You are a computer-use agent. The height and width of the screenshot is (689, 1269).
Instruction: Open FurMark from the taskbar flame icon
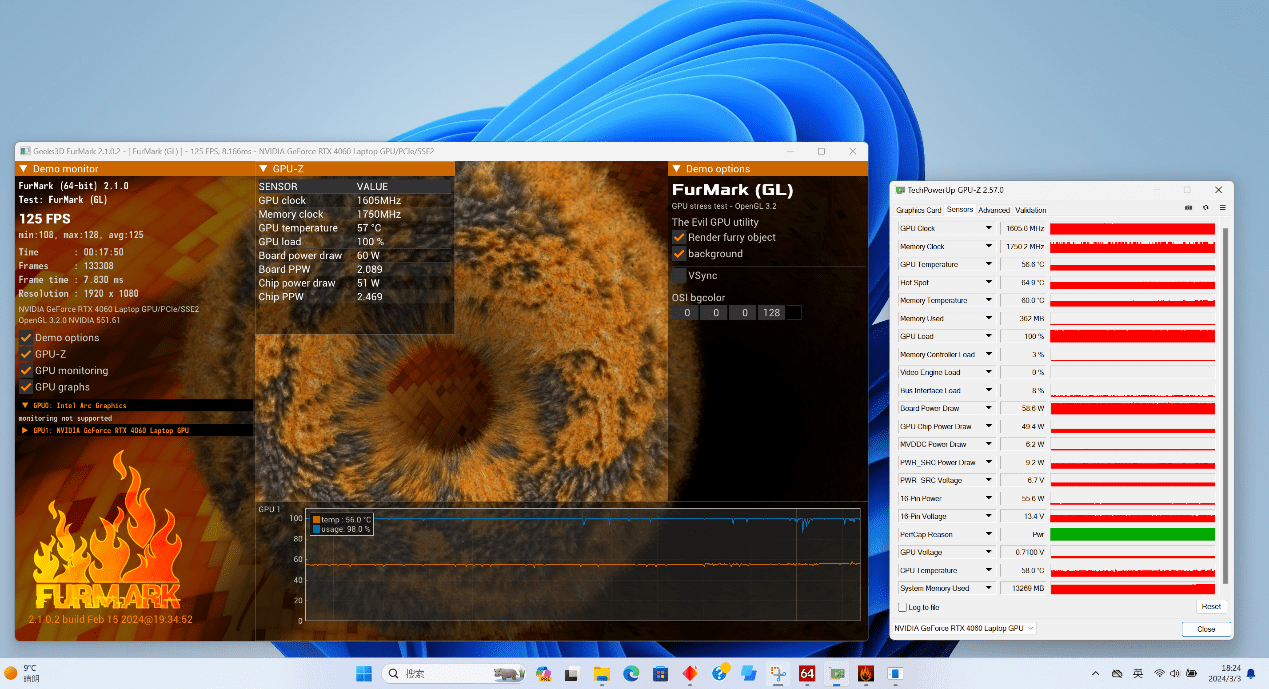click(865, 674)
